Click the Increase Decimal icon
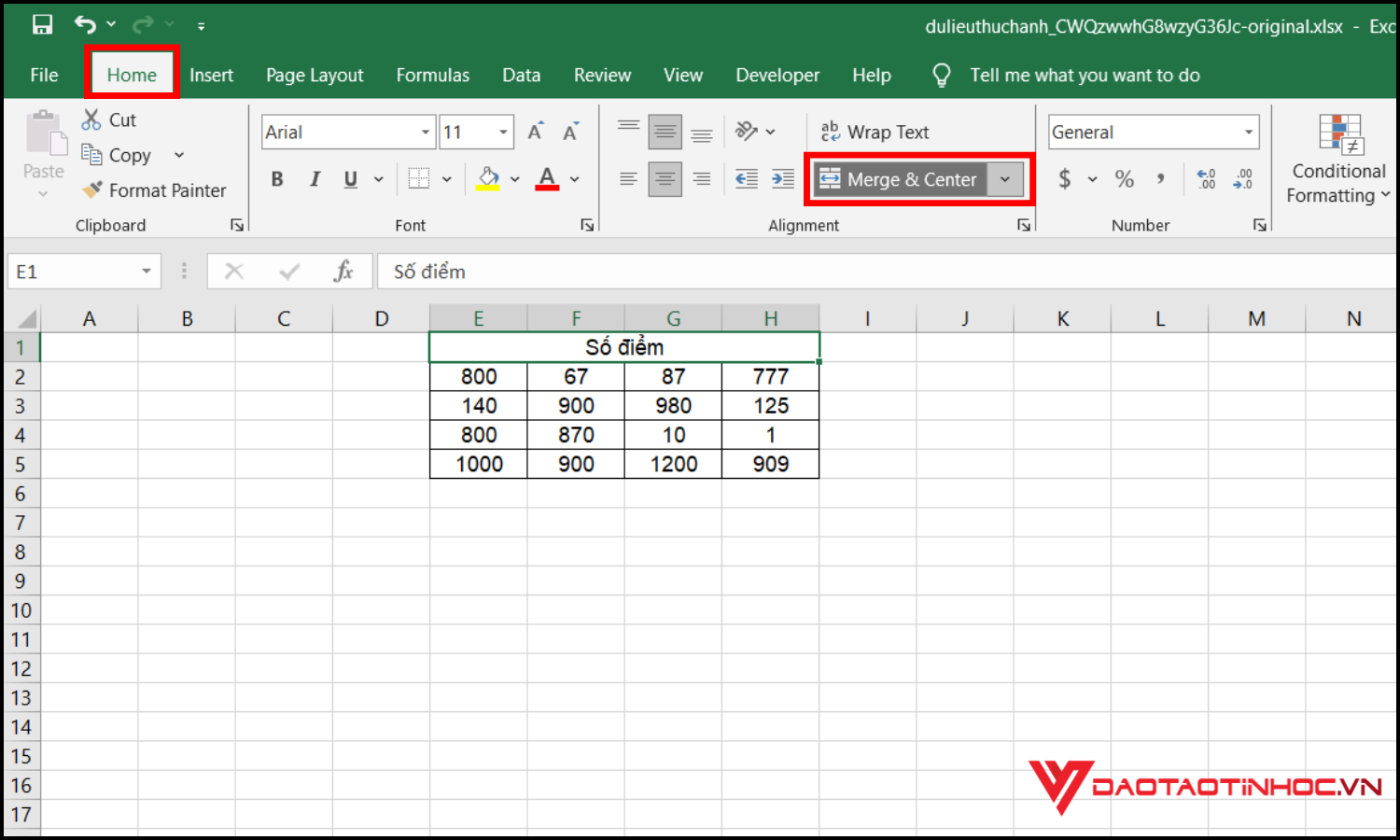 (x=1206, y=178)
